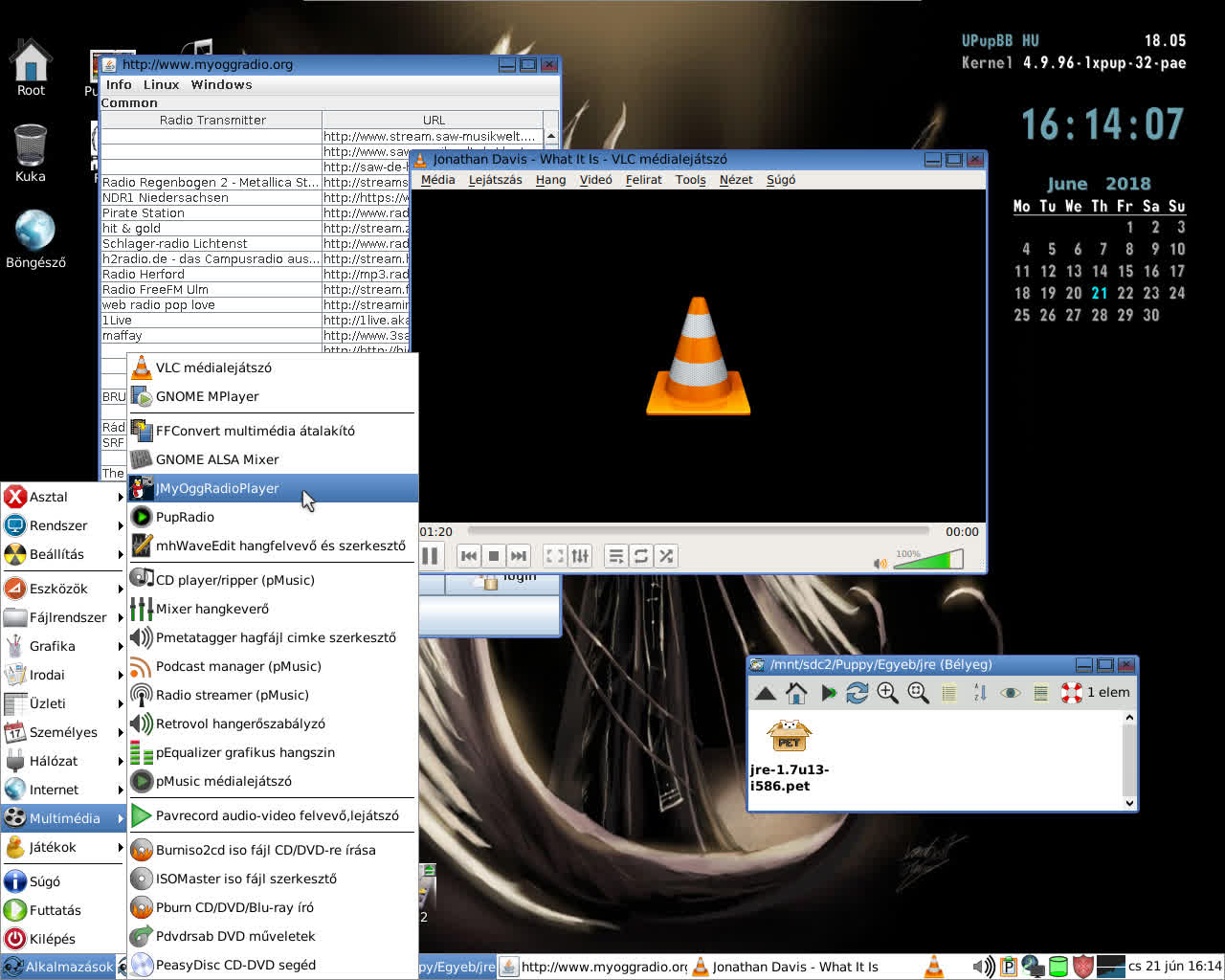Seek within VLC playback progress bar

click(x=699, y=531)
